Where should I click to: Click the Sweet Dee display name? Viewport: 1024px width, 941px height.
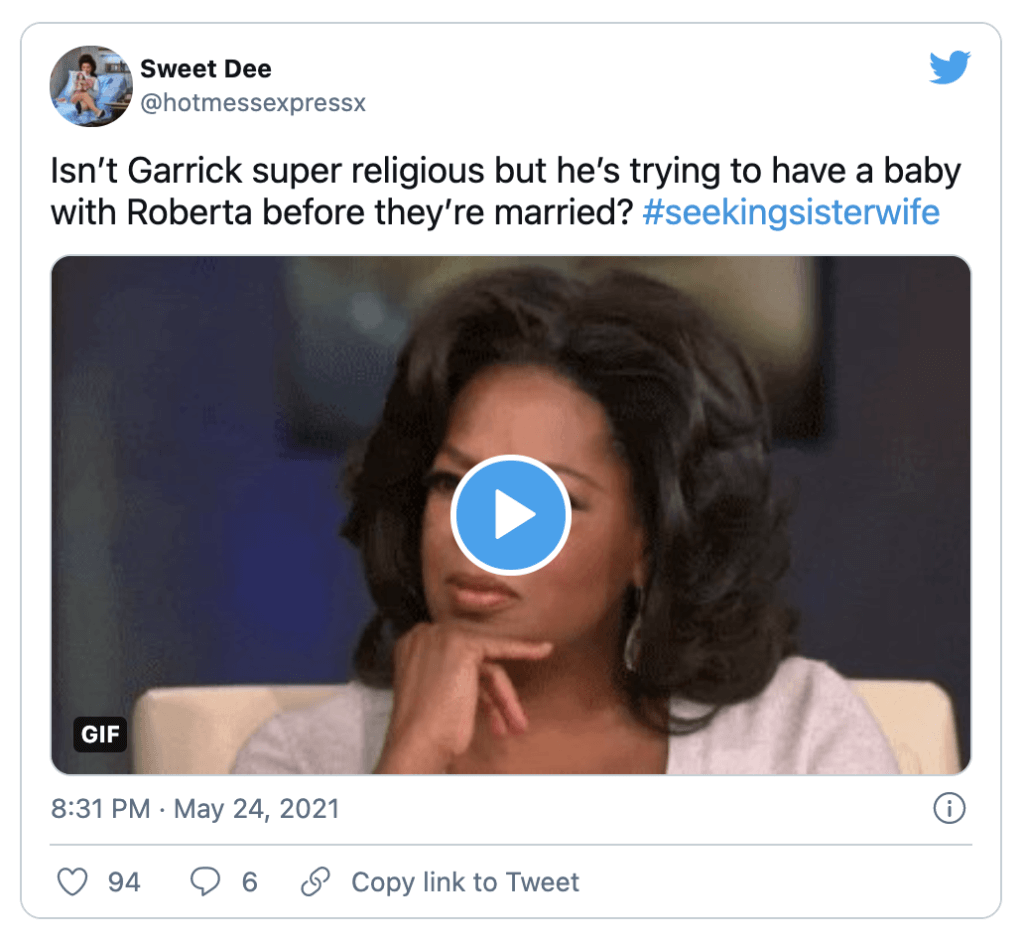click(206, 68)
